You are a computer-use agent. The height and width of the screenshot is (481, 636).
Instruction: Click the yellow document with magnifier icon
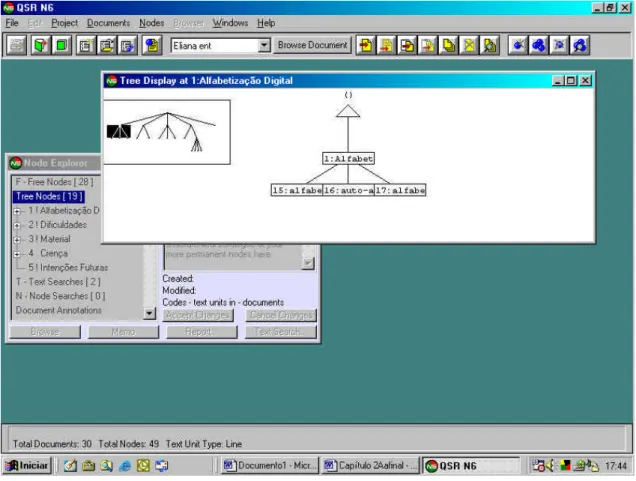(x=490, y=45)
